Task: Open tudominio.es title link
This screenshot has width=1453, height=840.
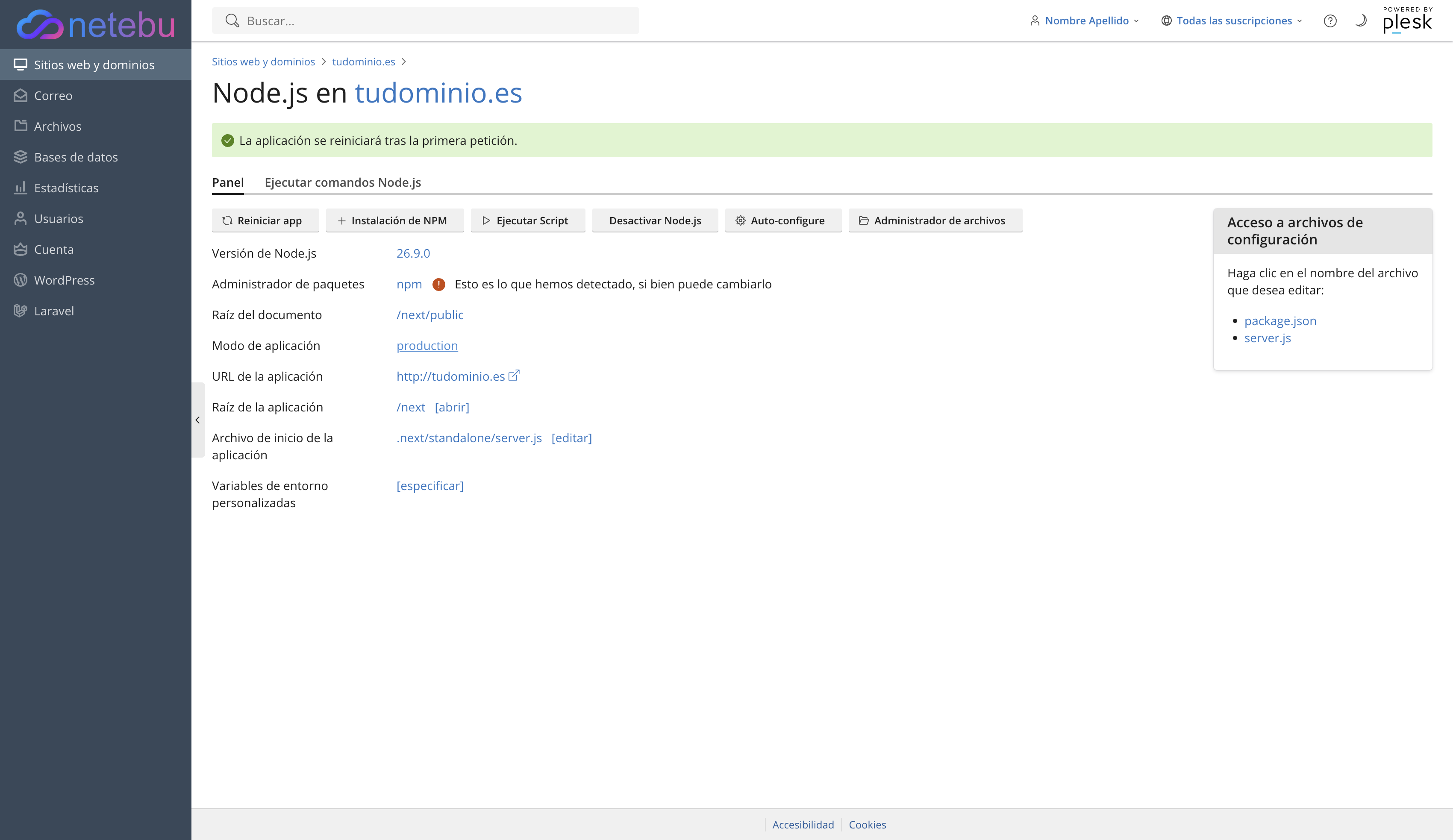Action: tap(438, 93)
